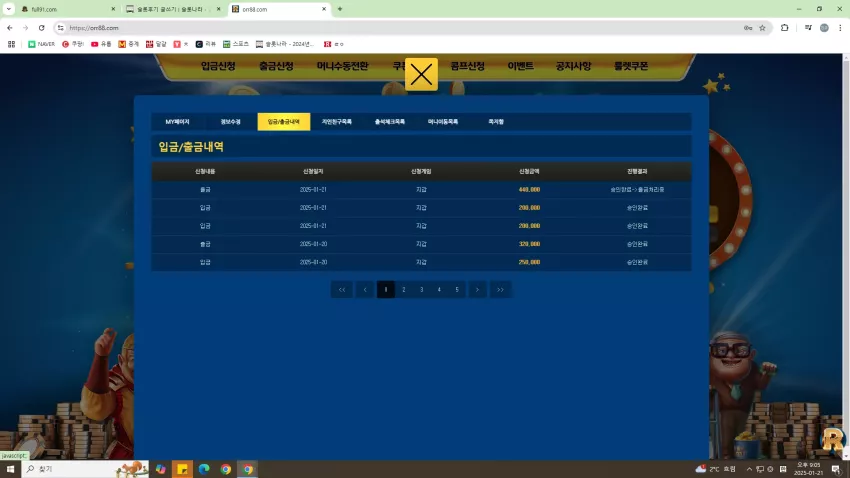Open the 리뷰 bookmark
The width and height of the screenshot is (850, 478).
[205, 44]
